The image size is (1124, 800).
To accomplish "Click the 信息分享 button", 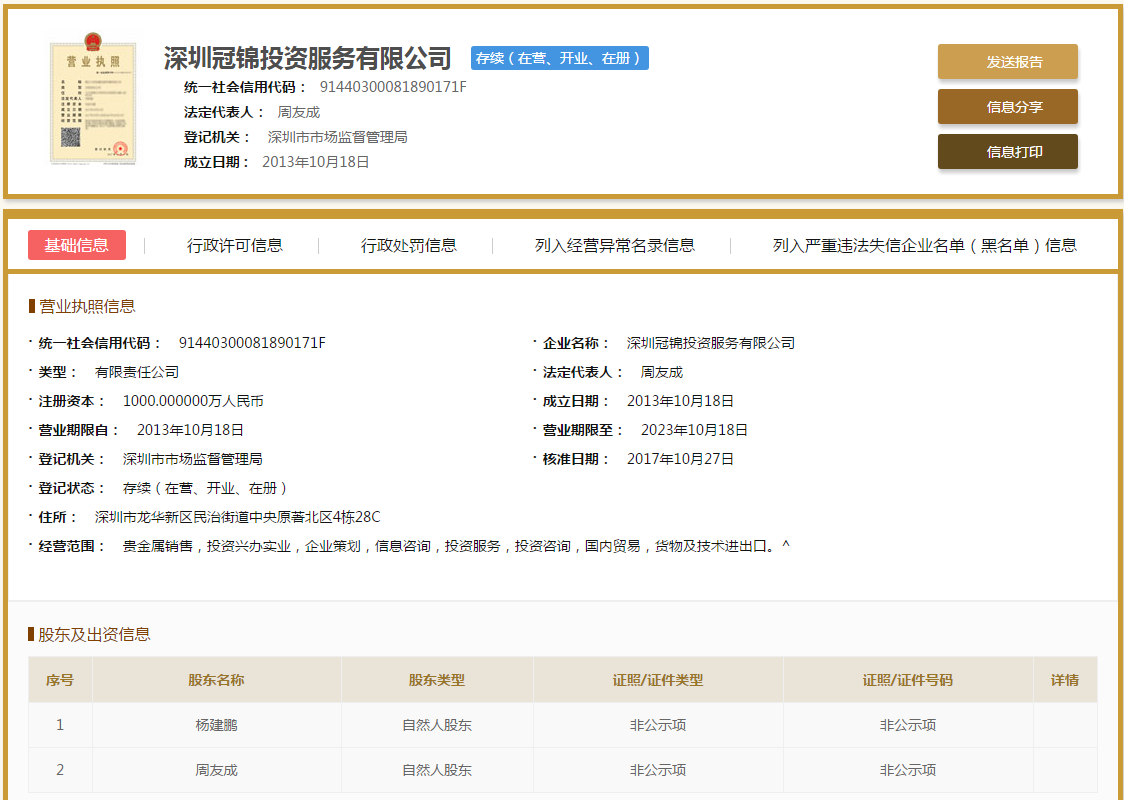I will point(1007,106).
